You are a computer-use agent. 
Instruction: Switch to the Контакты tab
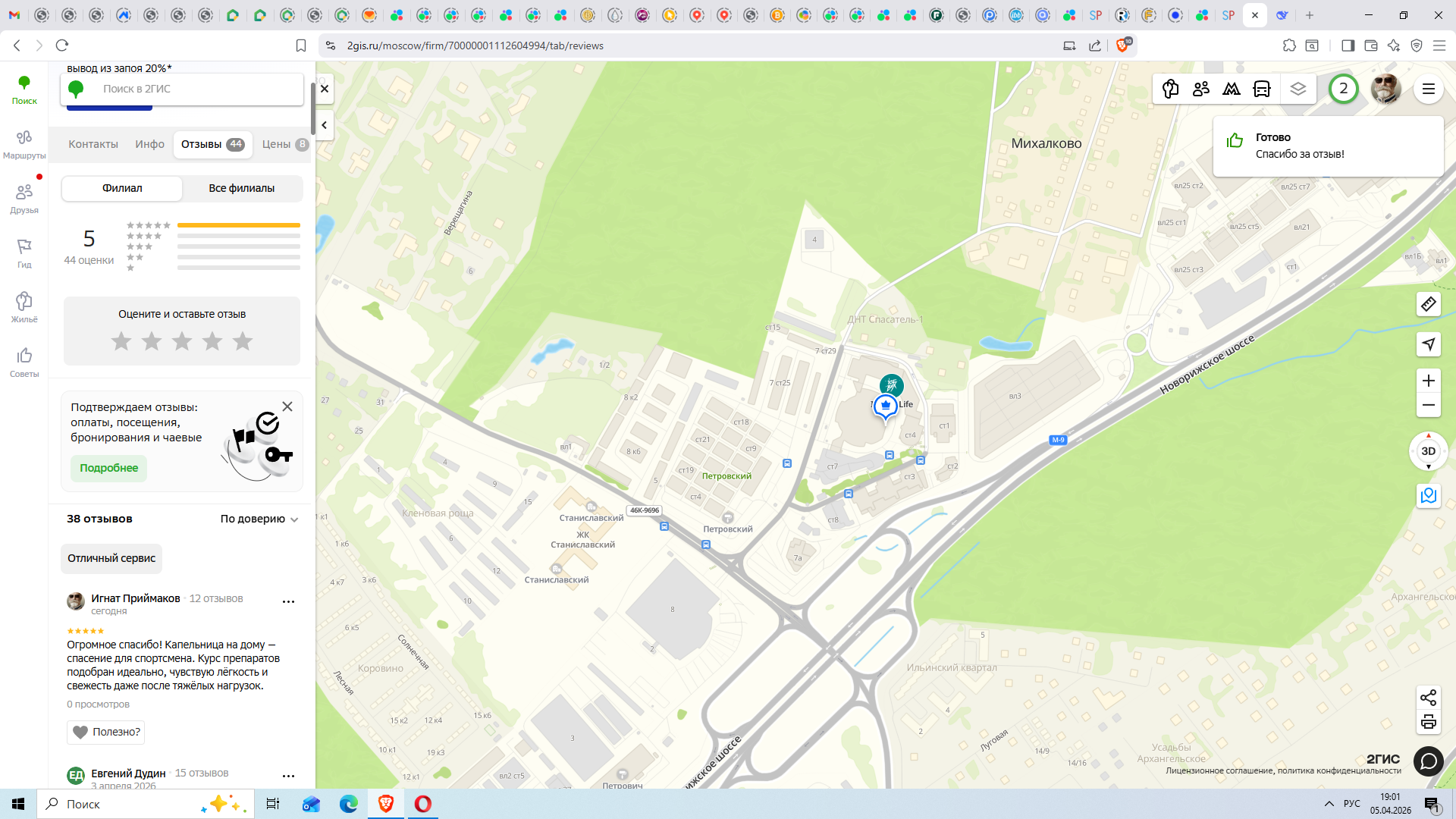[x=93, y=144]
